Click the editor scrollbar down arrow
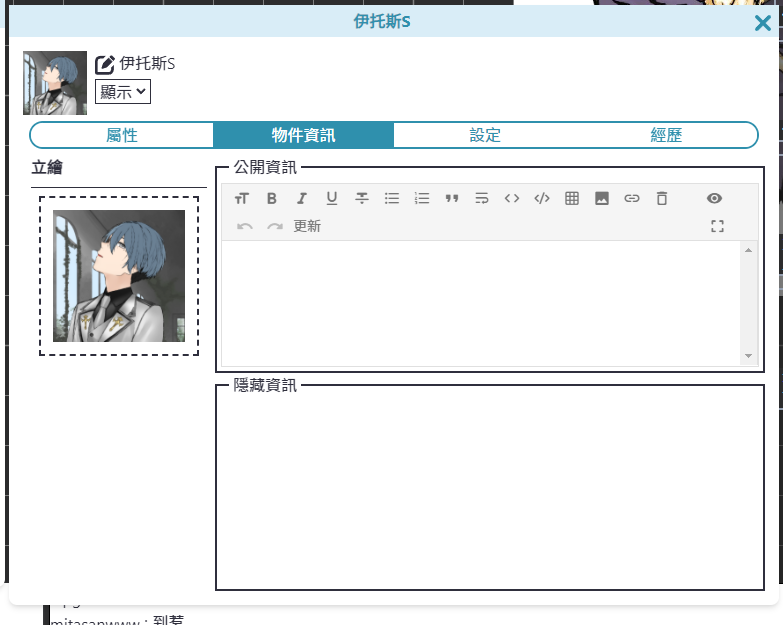This screenshot has width=783, height=625. pyautogui.click(x=748, y=356)
